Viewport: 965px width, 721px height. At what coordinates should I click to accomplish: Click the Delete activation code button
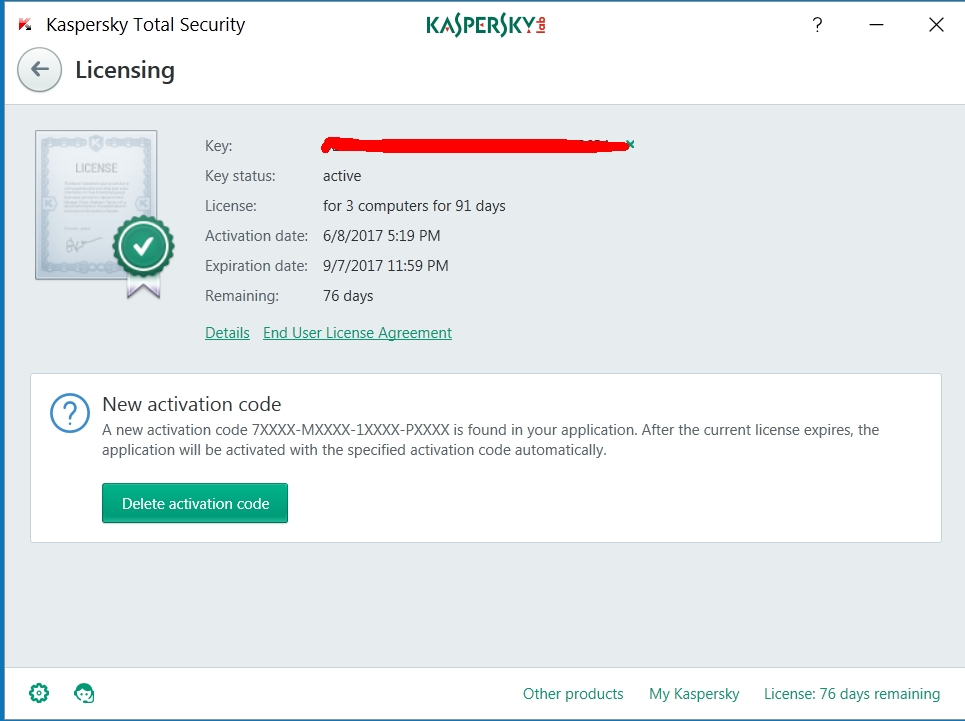[x=195, y=503]
